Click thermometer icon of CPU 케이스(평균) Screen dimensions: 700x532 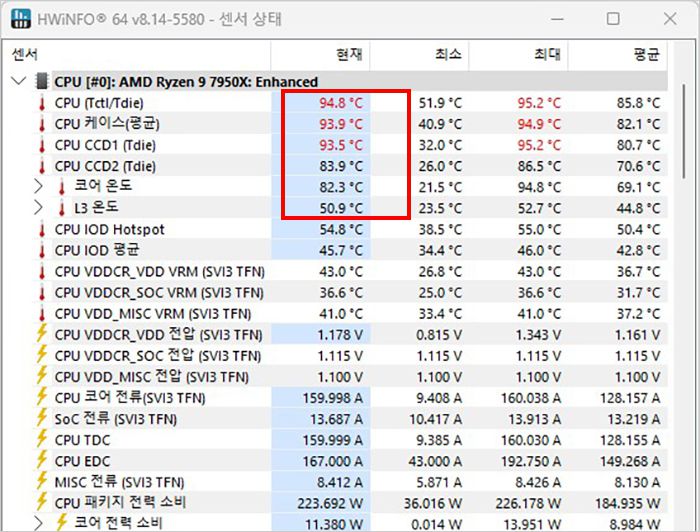click(x=42, y=124)
